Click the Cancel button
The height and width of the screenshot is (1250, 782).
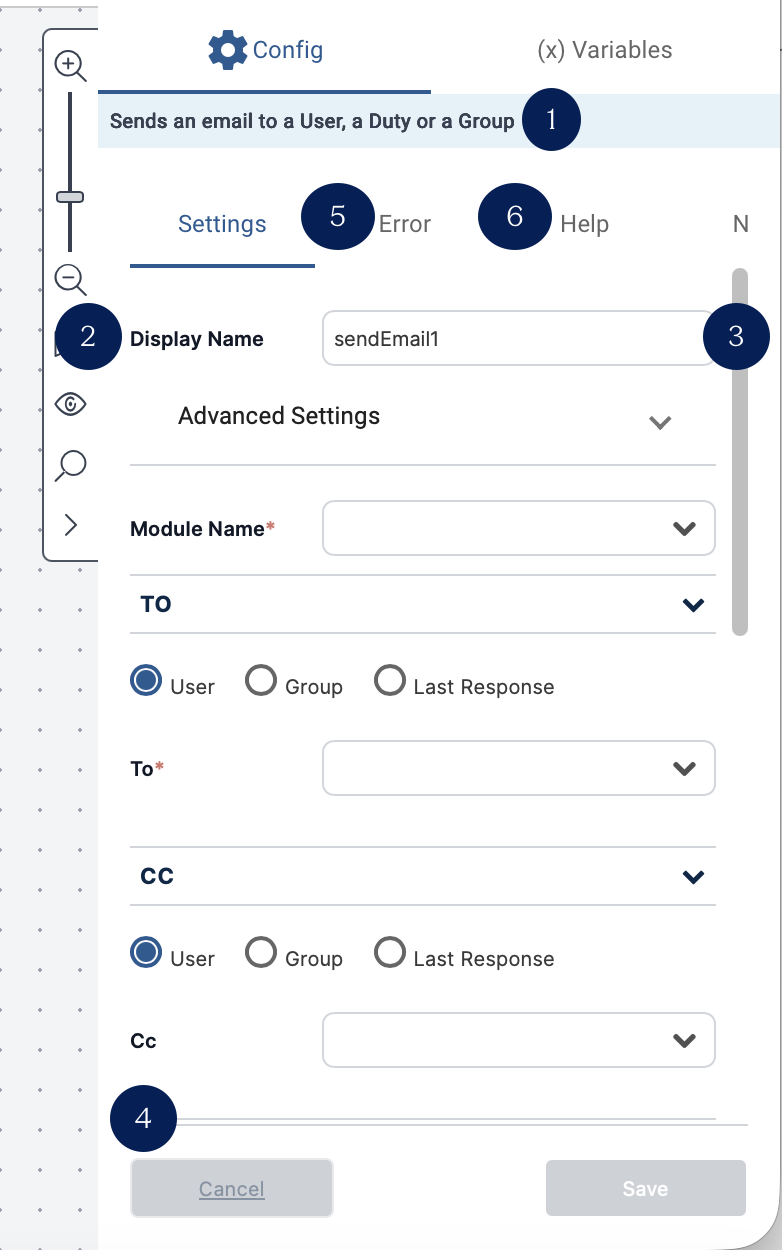(x=231, y=1188)
